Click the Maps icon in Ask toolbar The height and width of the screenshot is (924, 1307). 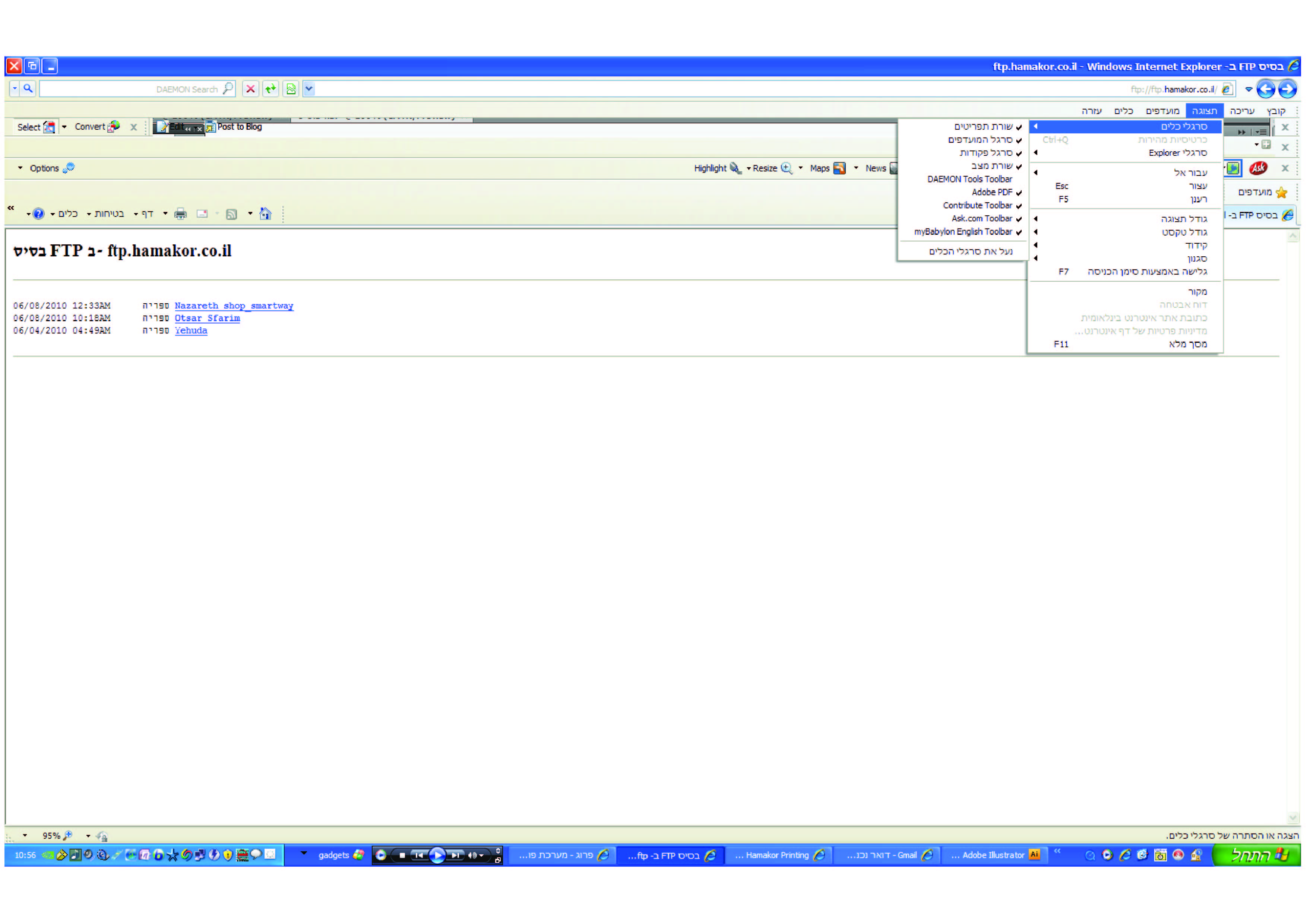point(839,168)
